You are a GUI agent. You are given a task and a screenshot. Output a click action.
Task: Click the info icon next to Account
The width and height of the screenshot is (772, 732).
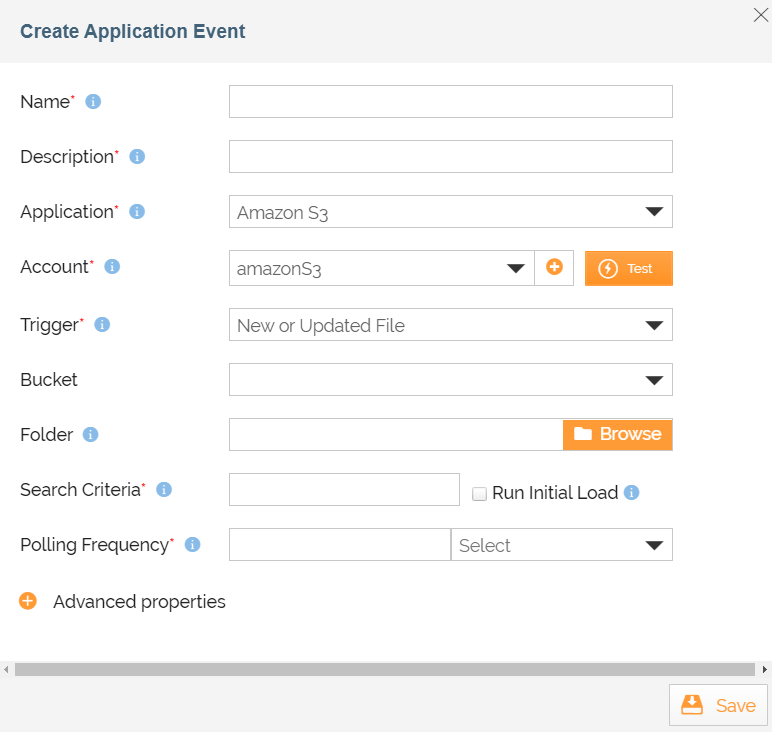(112, 267)
